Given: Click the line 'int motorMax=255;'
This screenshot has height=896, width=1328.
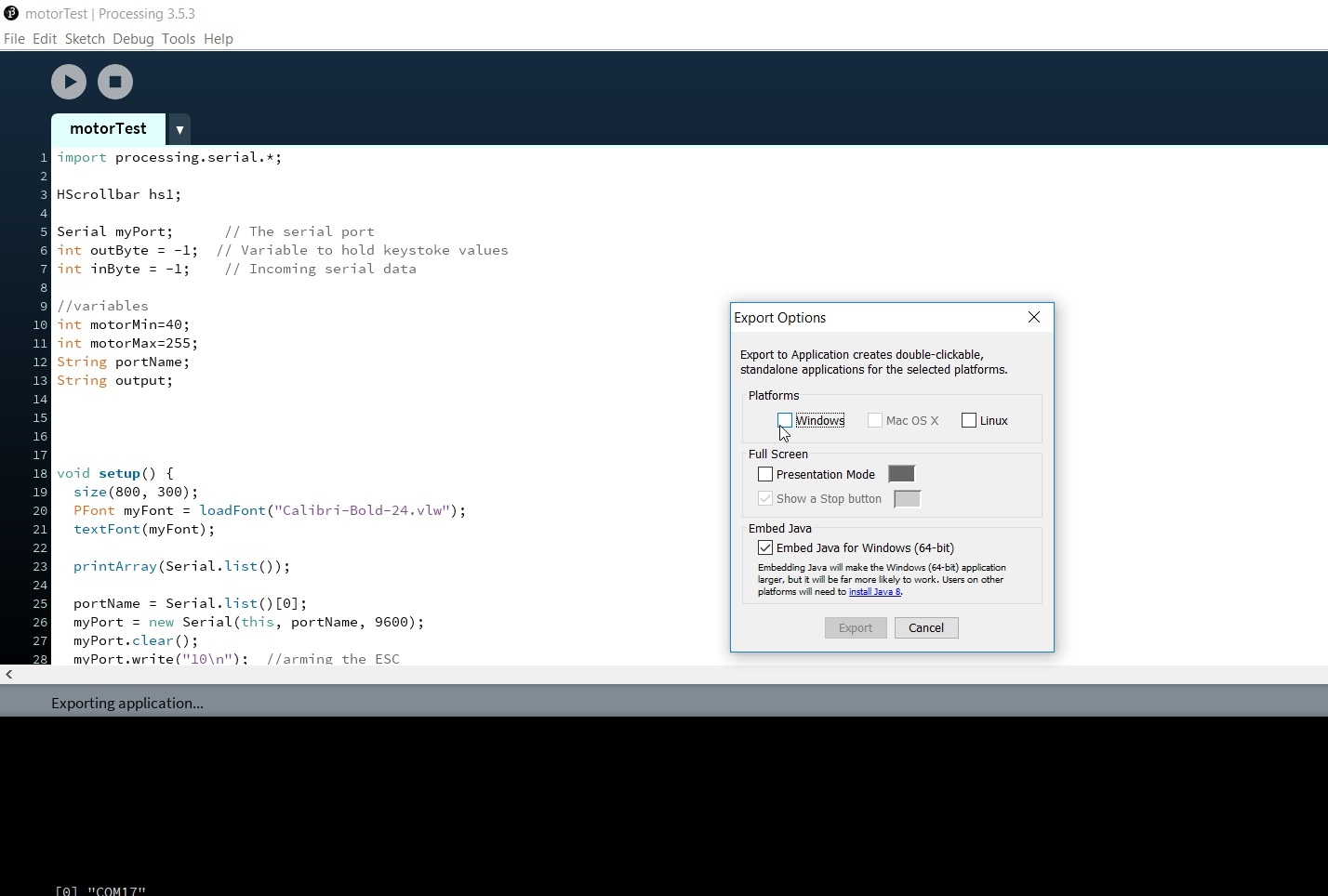Looking at the screenshot, I should [127, 343].
